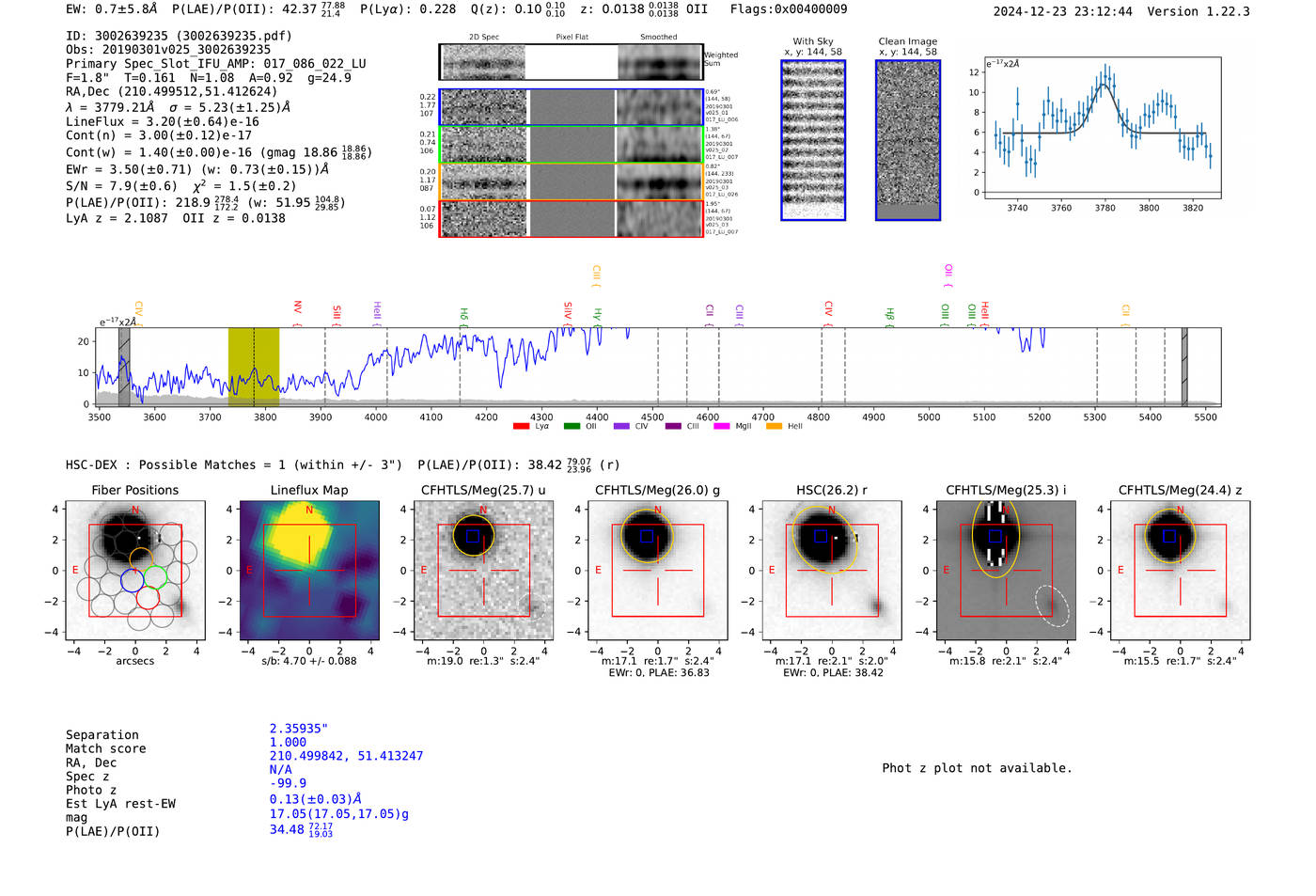This screenshot has height=896, width=1316.
Task: Click the dashed white ellipse in i-band cutout
Action: (x=1053, y=606)
